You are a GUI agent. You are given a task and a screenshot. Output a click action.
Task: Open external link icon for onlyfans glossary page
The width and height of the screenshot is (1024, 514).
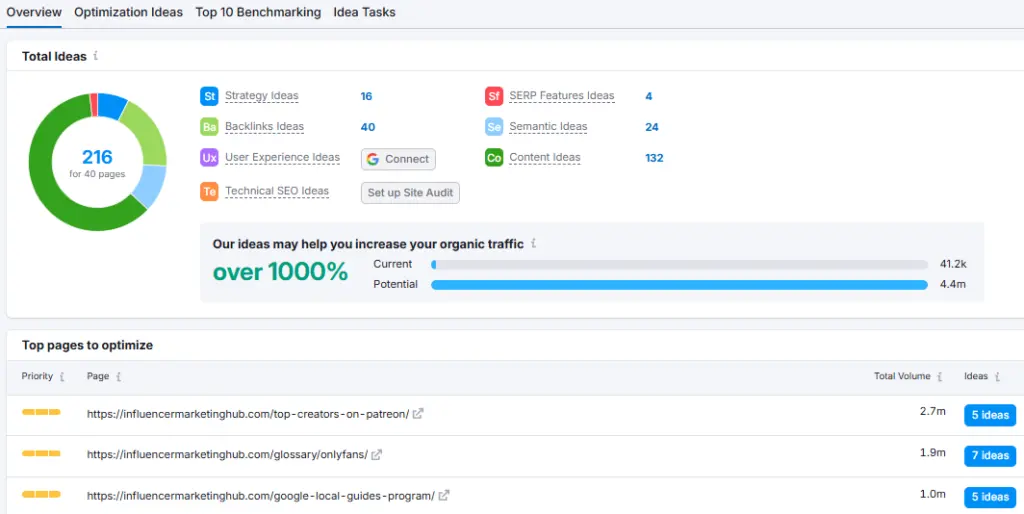tap(377, 455)
